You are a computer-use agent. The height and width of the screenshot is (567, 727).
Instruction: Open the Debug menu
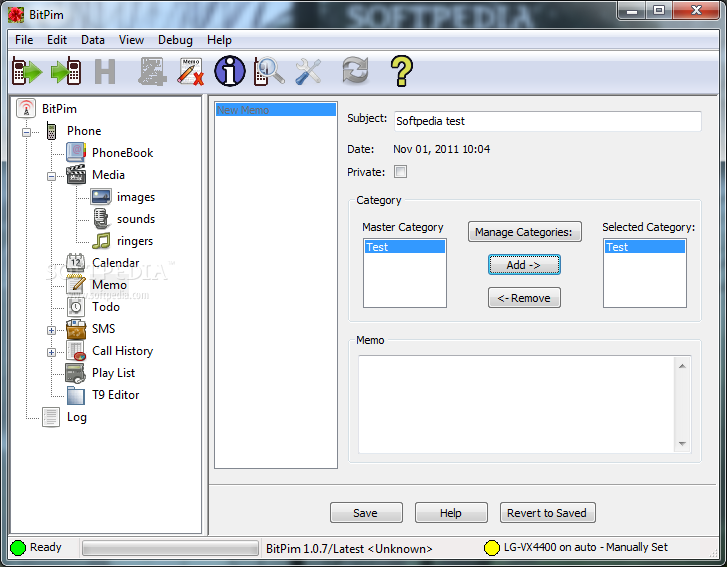coord(175,40)
